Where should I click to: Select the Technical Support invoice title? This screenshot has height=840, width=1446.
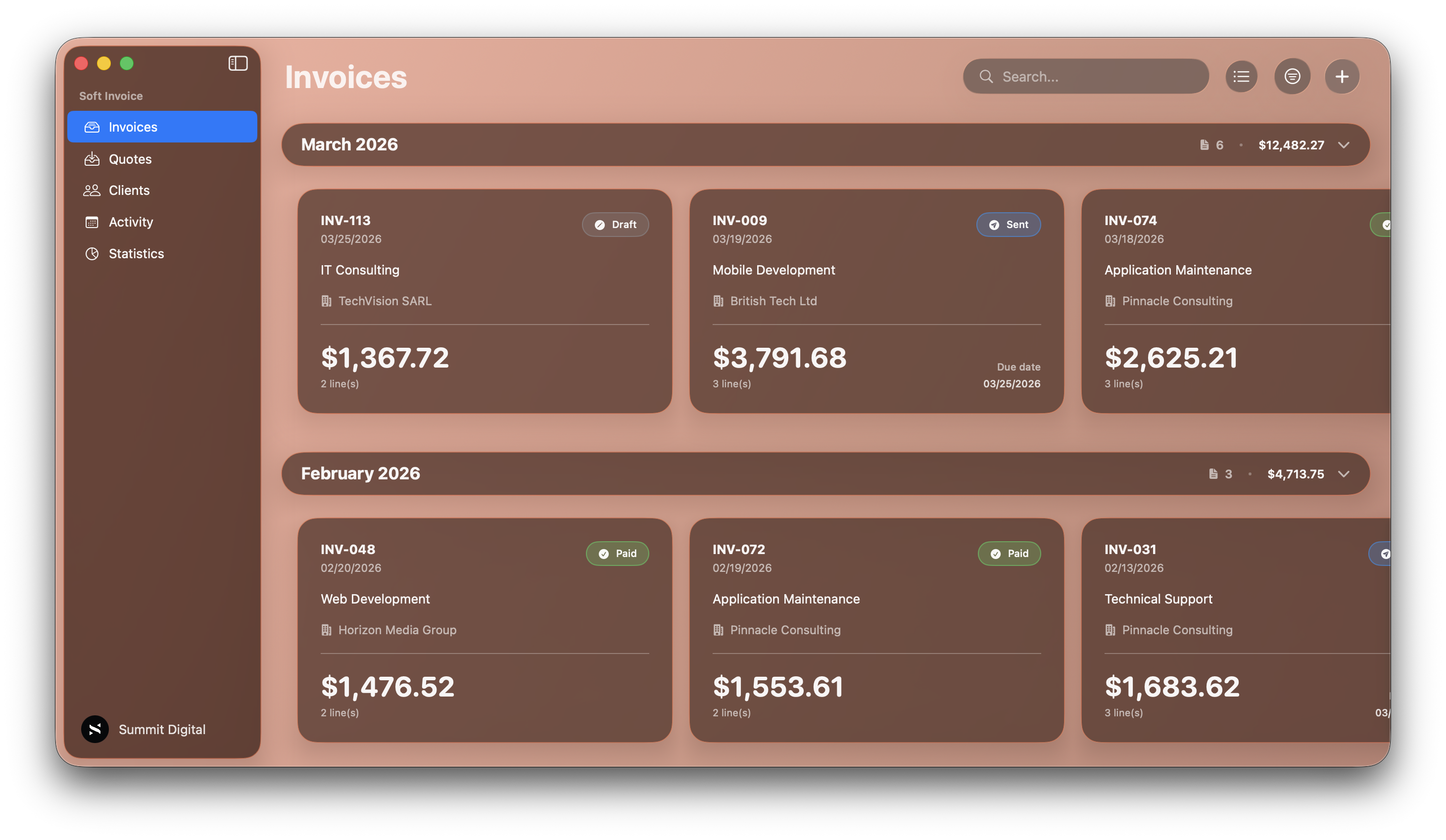point(1158,599)
